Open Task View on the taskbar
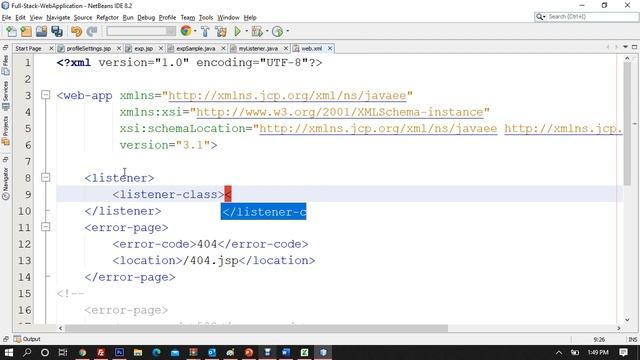Image resolution: width=640 pixels, height=360 pixels. pyautogui.click(x=63, y=352)
